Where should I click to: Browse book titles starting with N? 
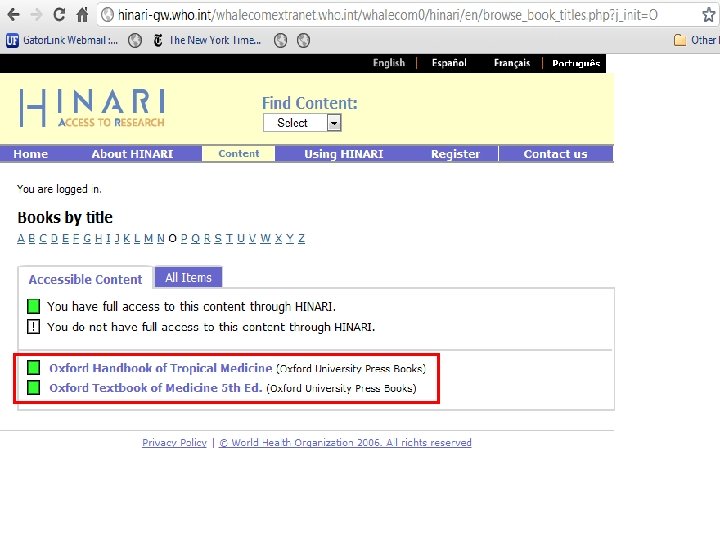pyautogui.click(x=160, y=238)
